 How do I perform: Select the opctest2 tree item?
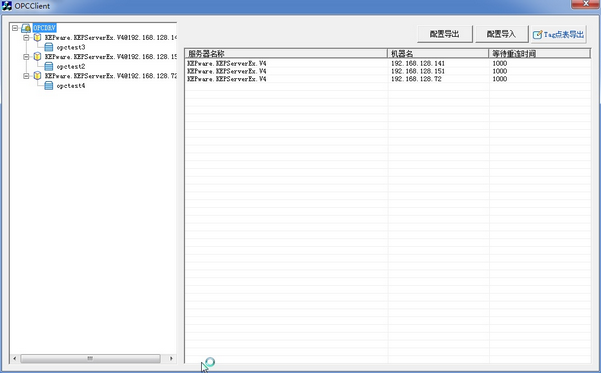click(71, 67)
